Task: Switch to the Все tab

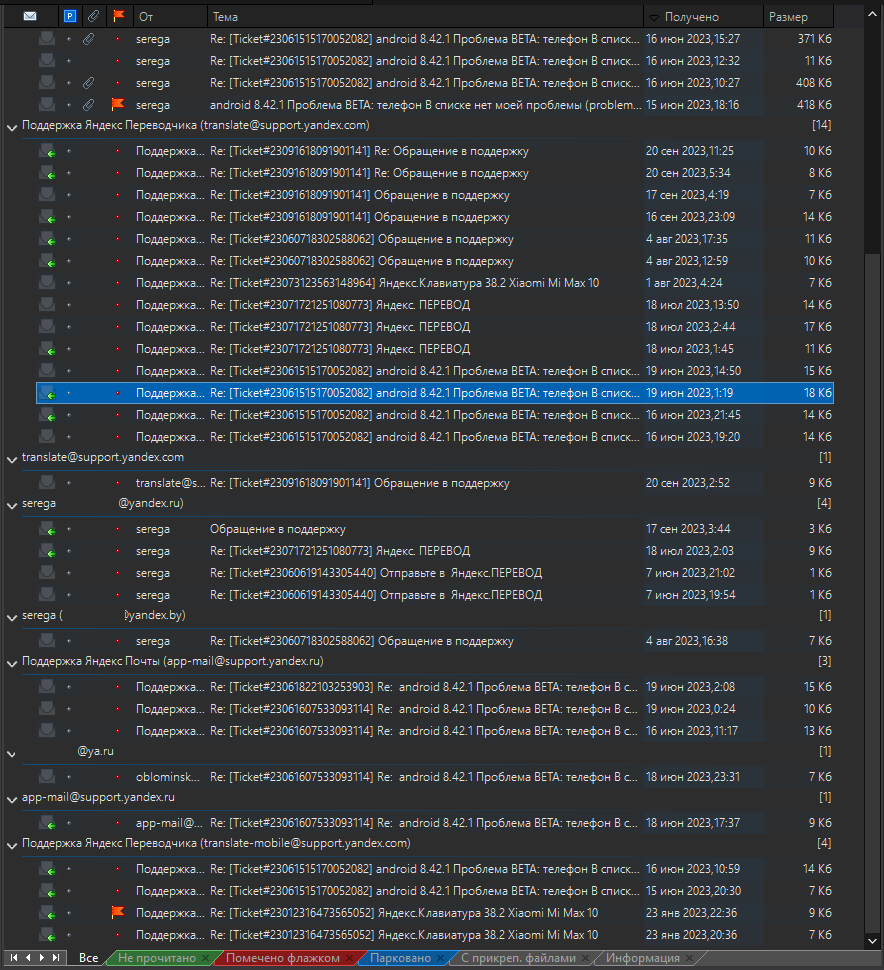Action: click(88, 958)
